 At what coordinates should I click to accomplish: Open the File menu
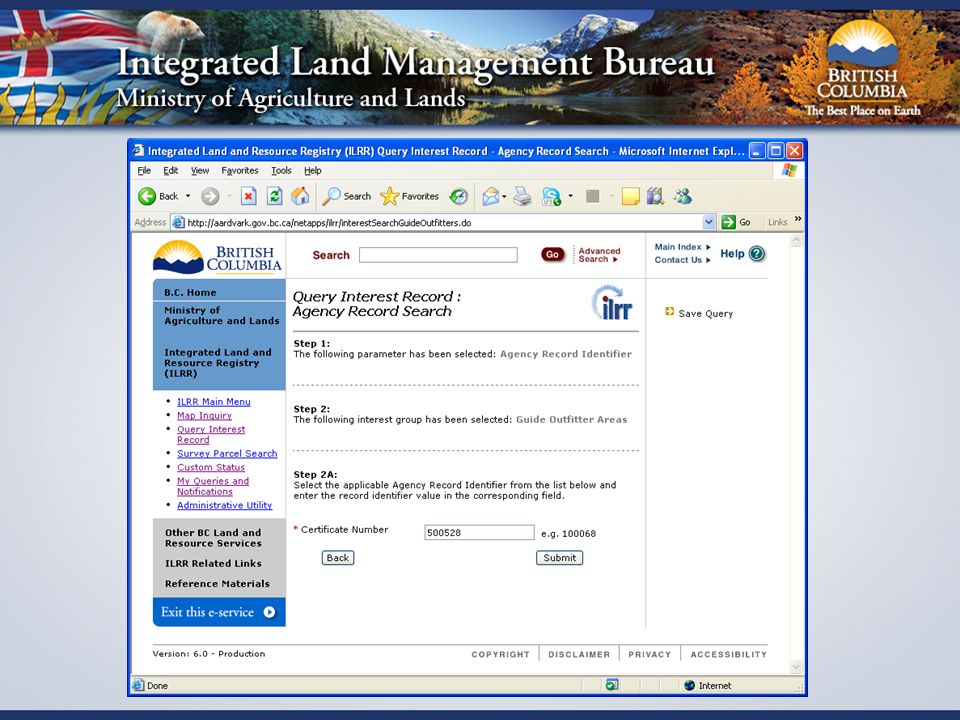coord(144,170)
